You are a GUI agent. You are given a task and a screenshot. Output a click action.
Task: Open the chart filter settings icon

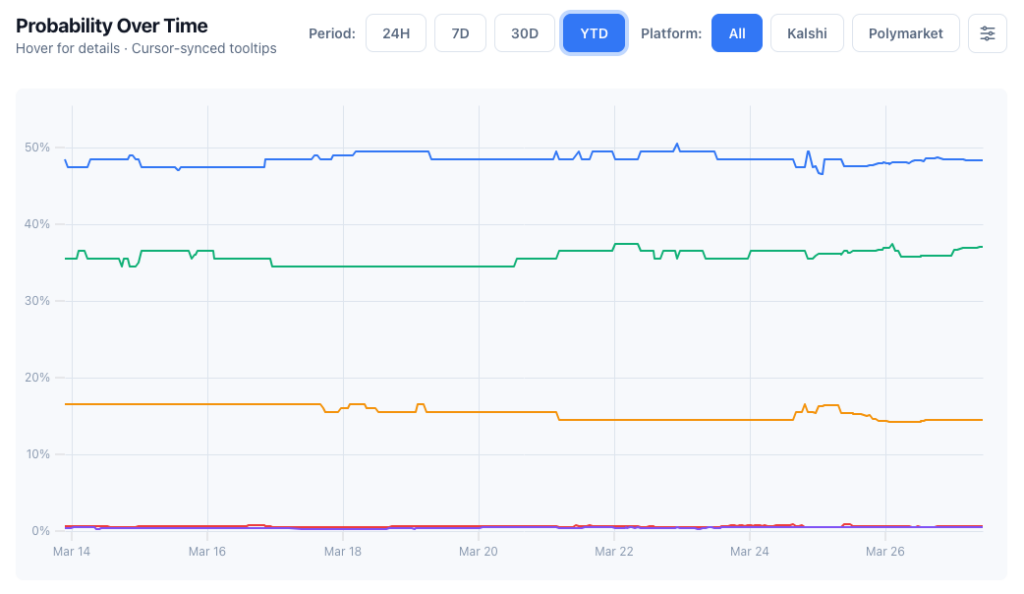987,33
